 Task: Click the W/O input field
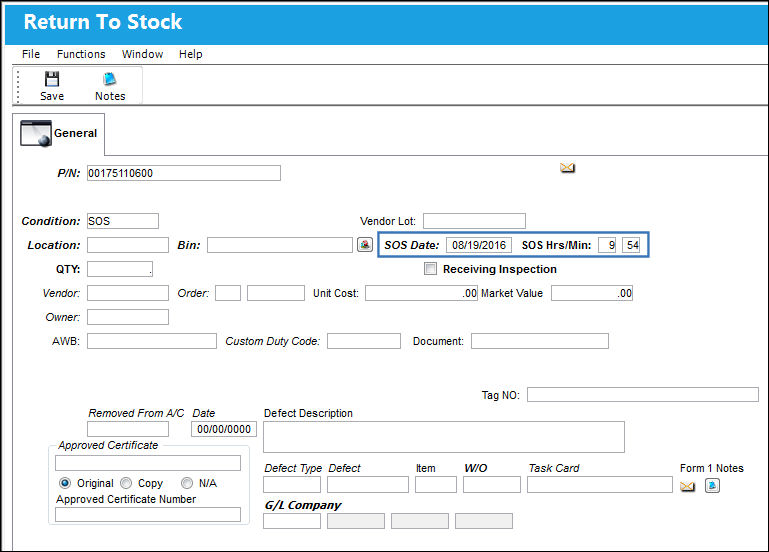(x=492, y=485)
